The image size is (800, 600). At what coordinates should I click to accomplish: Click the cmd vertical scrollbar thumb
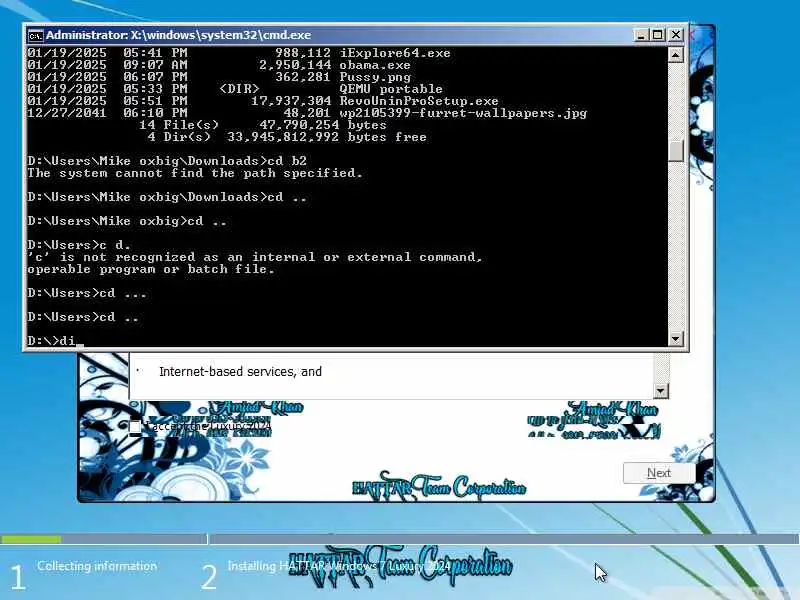click(x=676, y=151)
